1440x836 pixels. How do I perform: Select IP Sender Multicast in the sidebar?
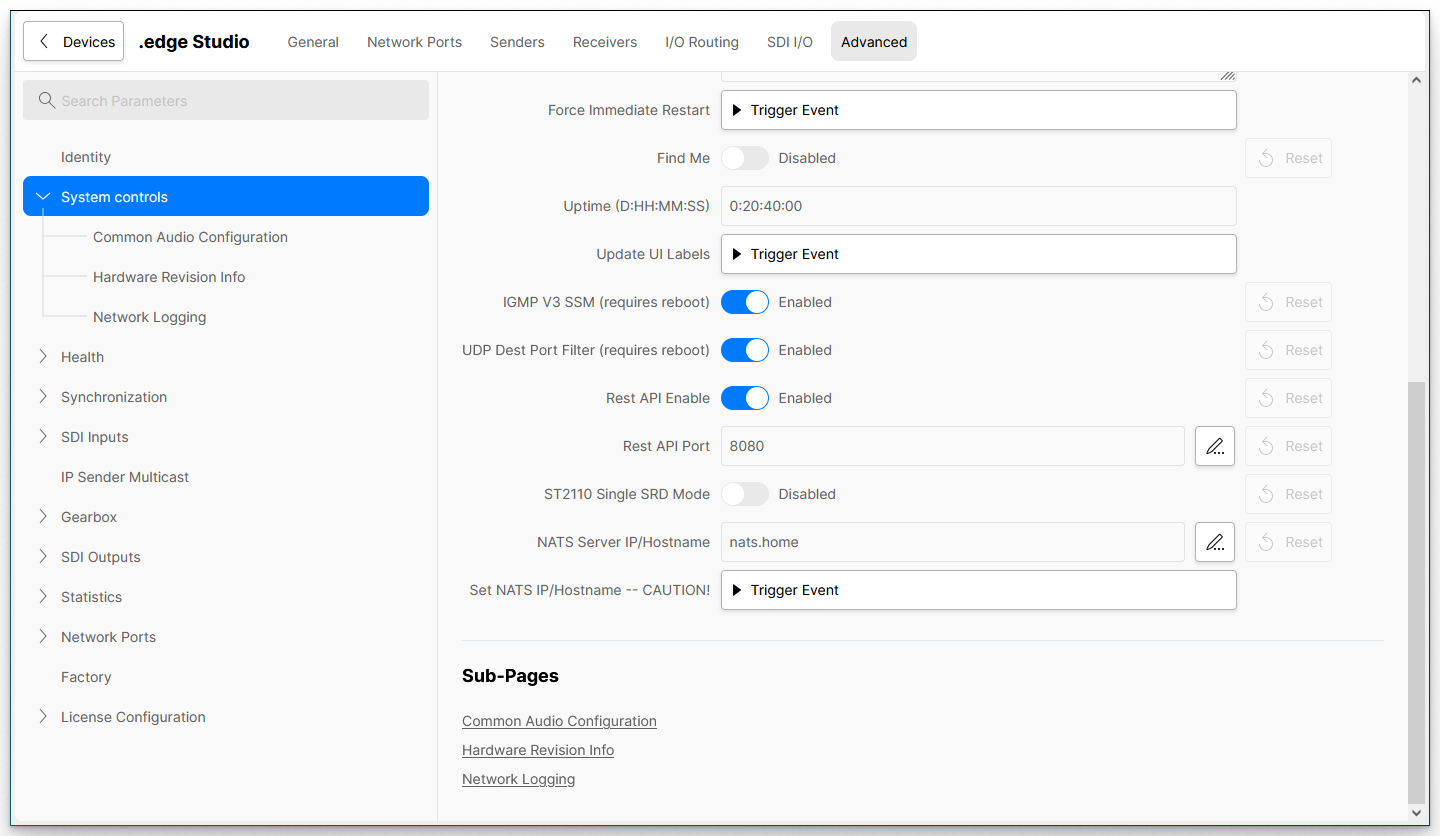pos(125,477)
